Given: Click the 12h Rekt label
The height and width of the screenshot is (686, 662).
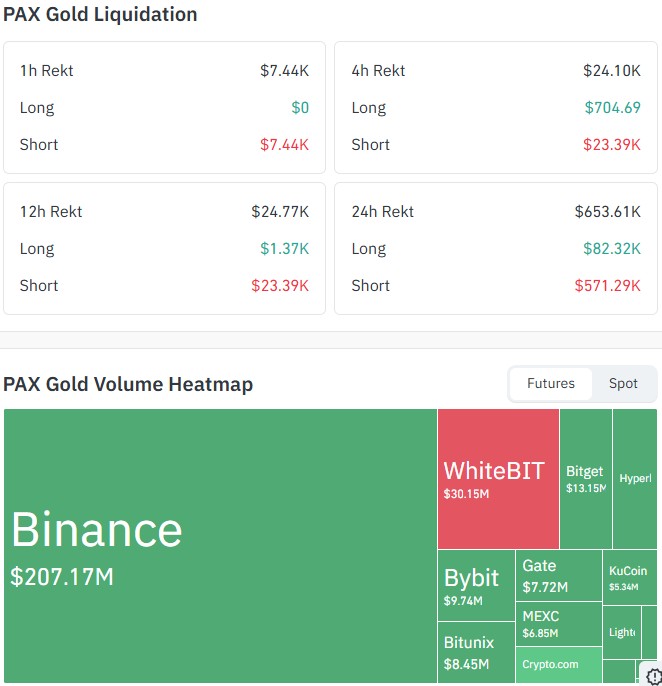Looking at the screenshot, I should pyautogui.click(x=51, y=212).
